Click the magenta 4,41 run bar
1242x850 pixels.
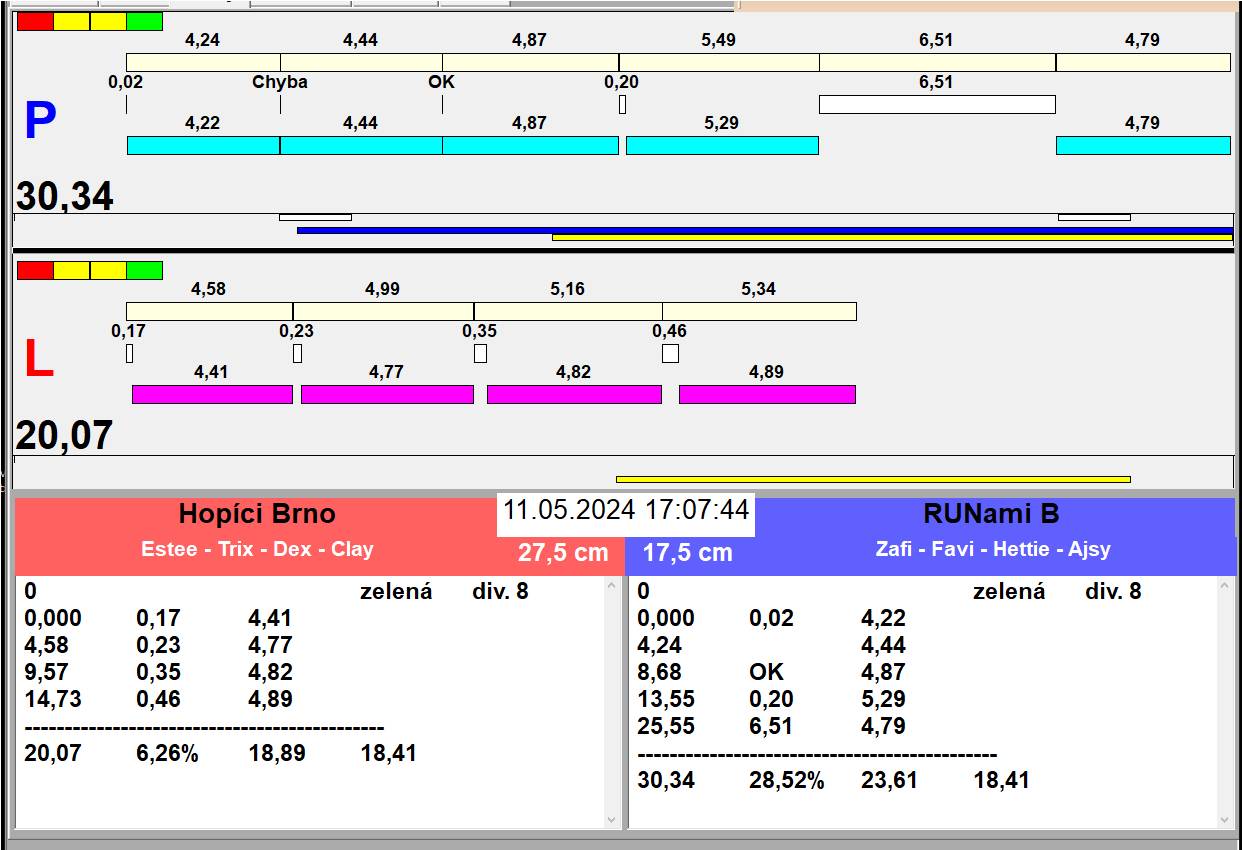[212, 395]
